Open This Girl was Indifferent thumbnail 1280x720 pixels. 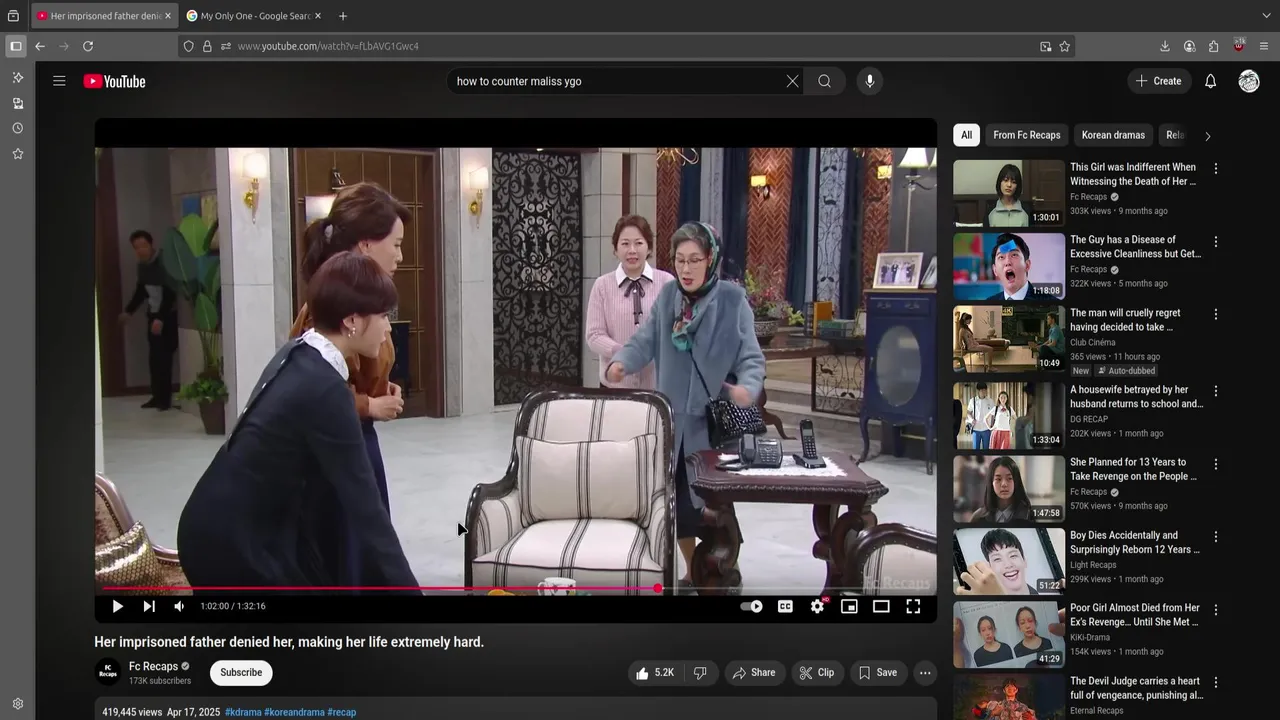pos(1009,193)
